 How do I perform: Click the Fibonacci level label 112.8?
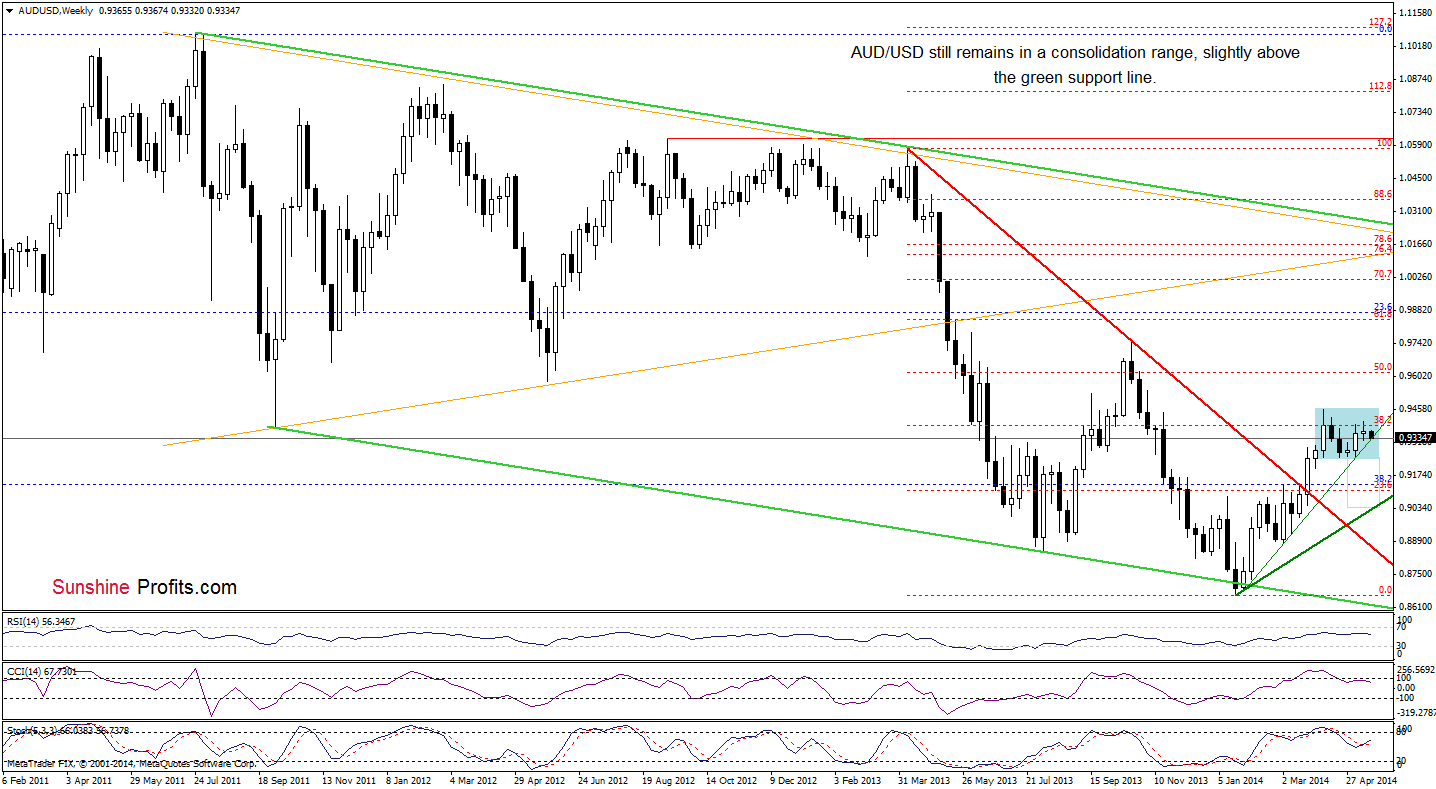pos(1382,86)
